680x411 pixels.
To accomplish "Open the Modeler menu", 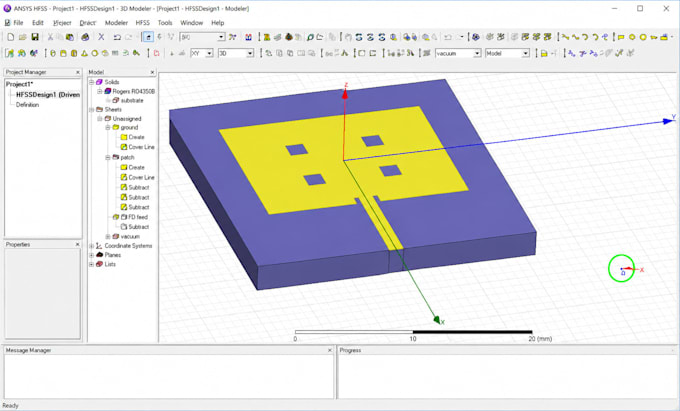I will pos(116,23).
